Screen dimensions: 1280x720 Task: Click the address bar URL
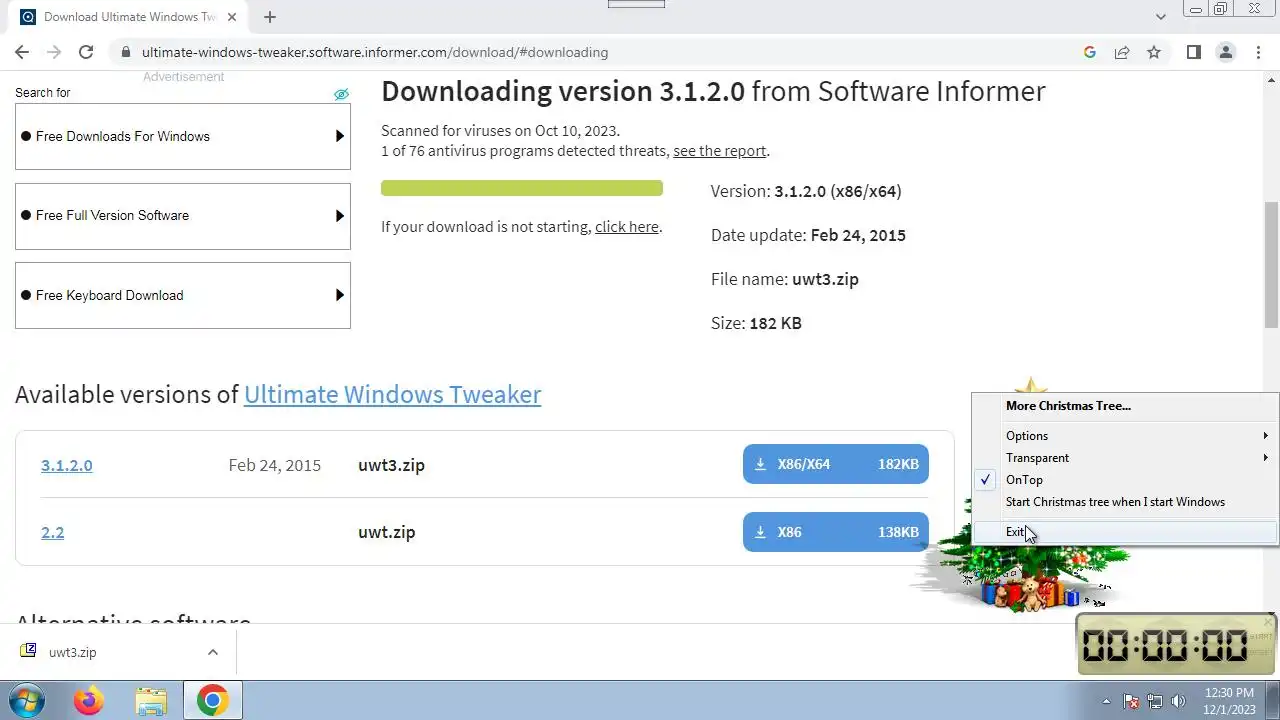tap(375, 52)
